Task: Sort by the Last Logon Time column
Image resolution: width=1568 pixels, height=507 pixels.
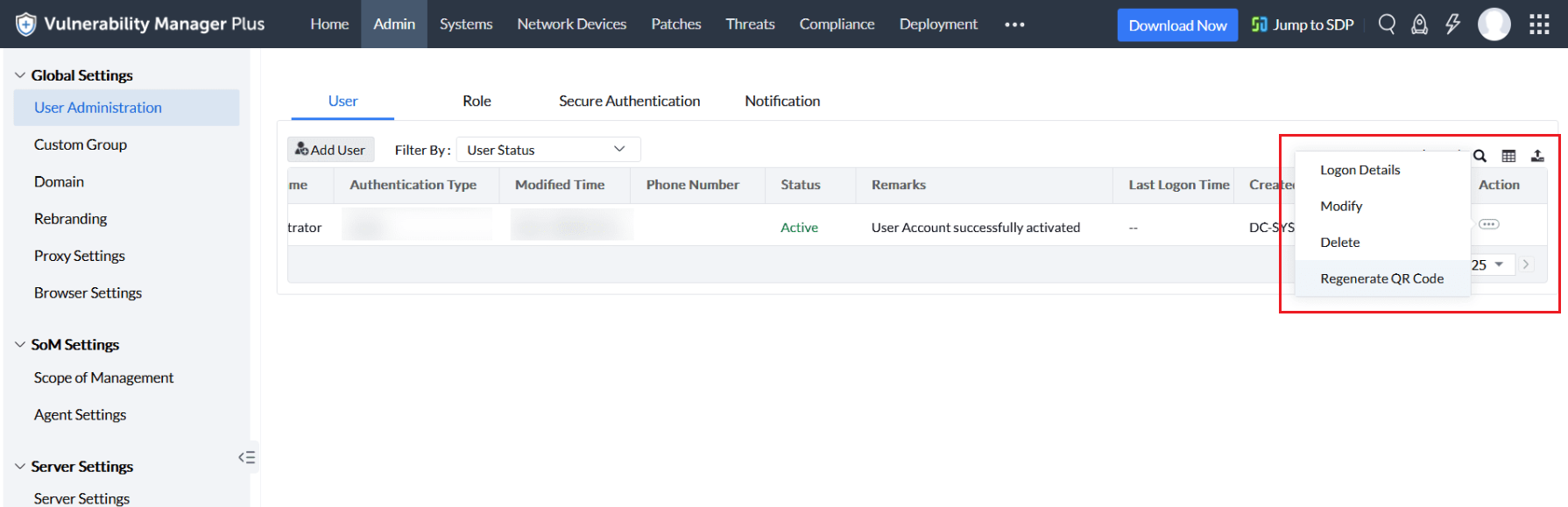Action: point(1179,185)
